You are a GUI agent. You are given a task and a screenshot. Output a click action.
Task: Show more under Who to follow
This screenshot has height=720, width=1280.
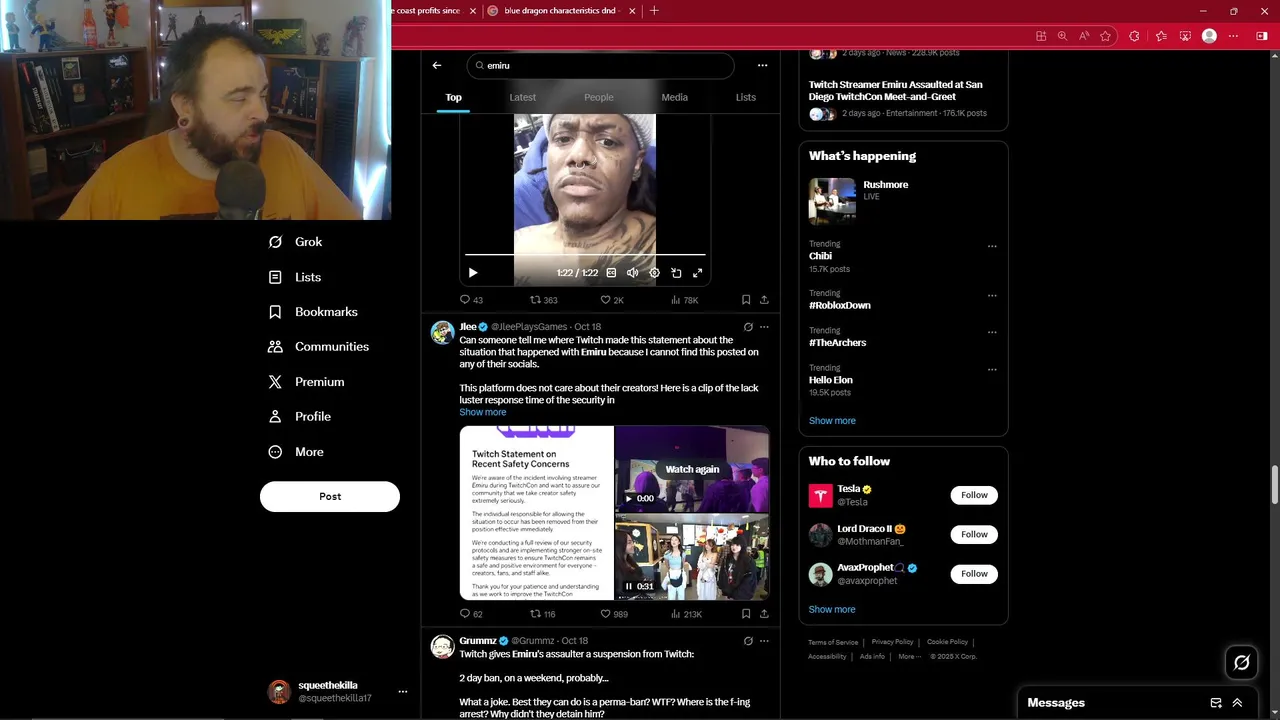pos(832,609)
